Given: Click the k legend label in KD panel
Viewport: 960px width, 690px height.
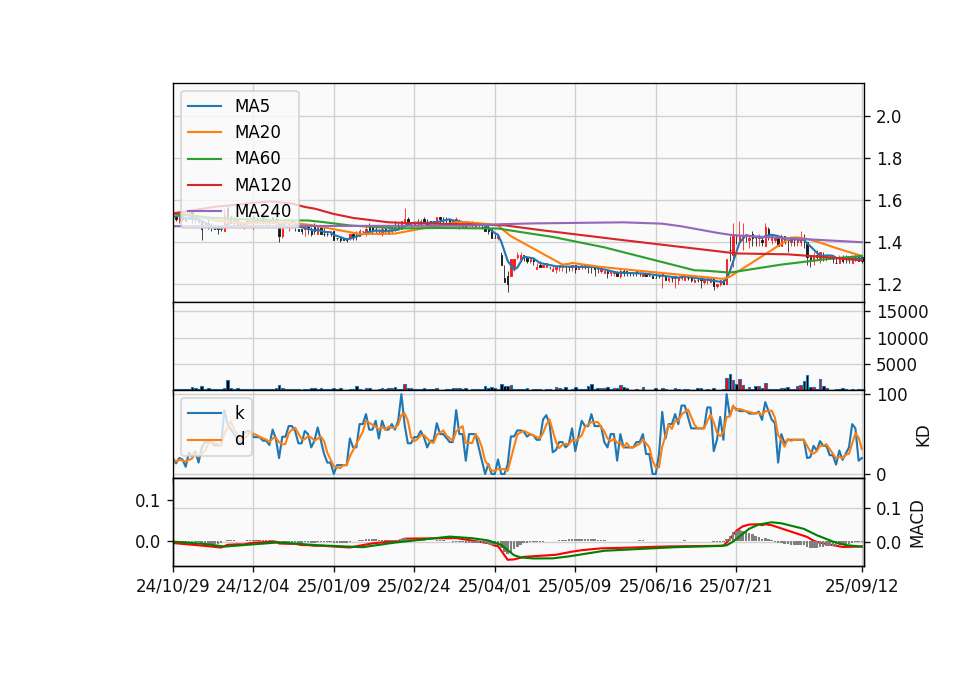Looking at the screenshot, I should click(240, 413).
